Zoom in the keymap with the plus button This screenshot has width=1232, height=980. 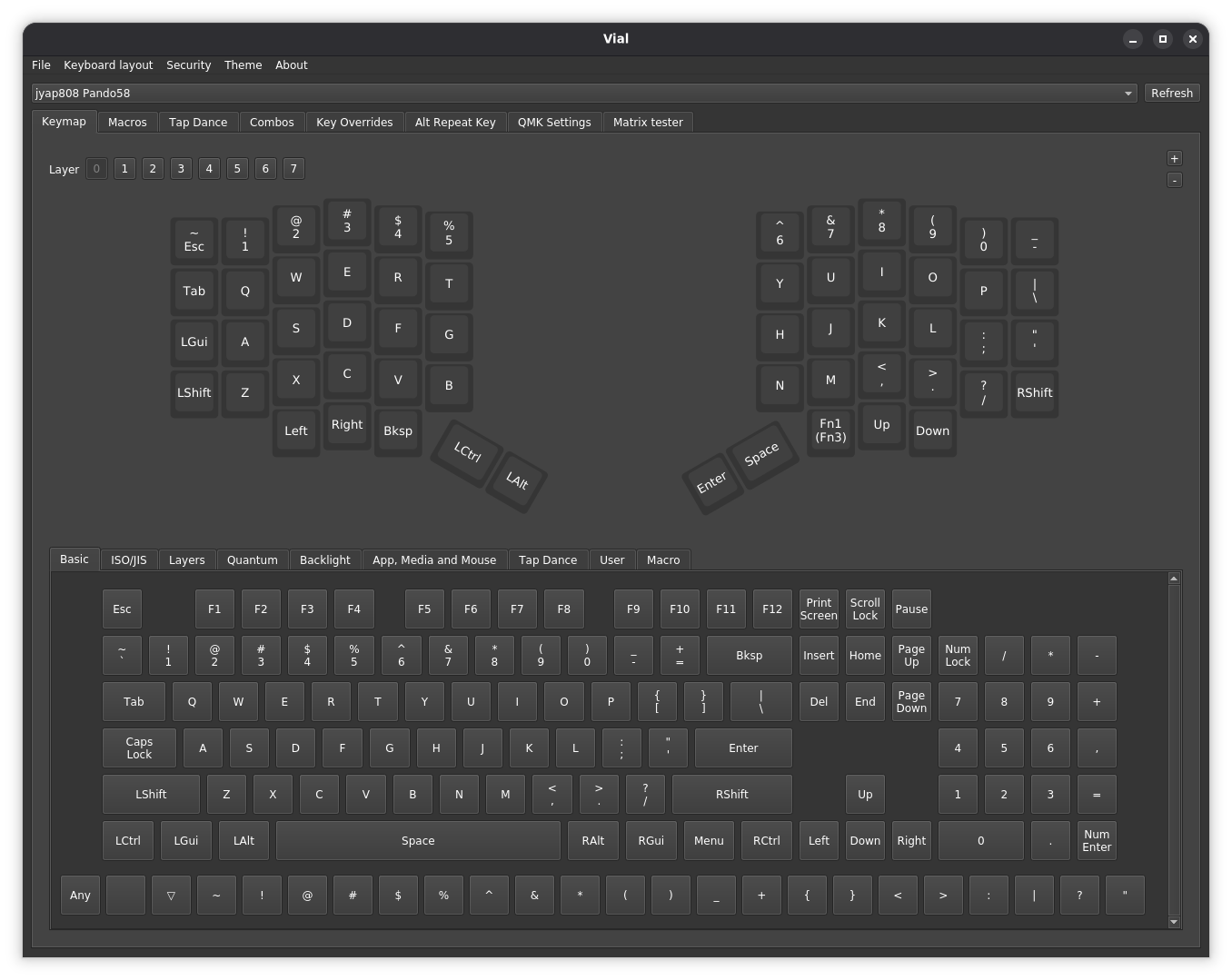pyautogui.click(x=1174, y=158)
